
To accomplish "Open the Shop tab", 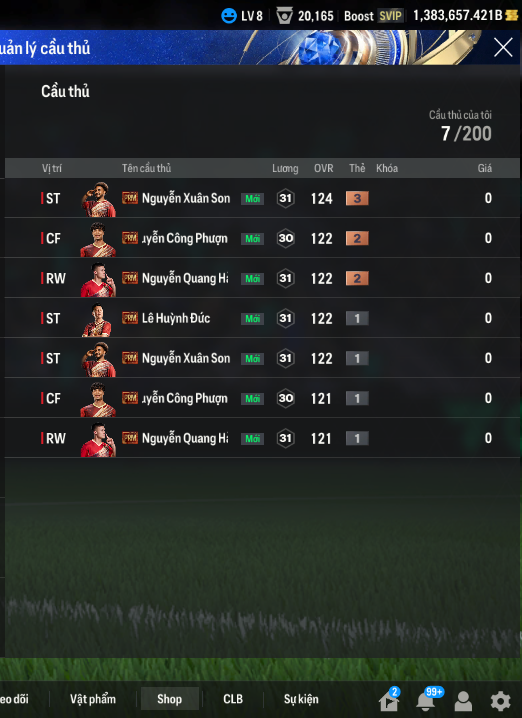I will [169, 699].
